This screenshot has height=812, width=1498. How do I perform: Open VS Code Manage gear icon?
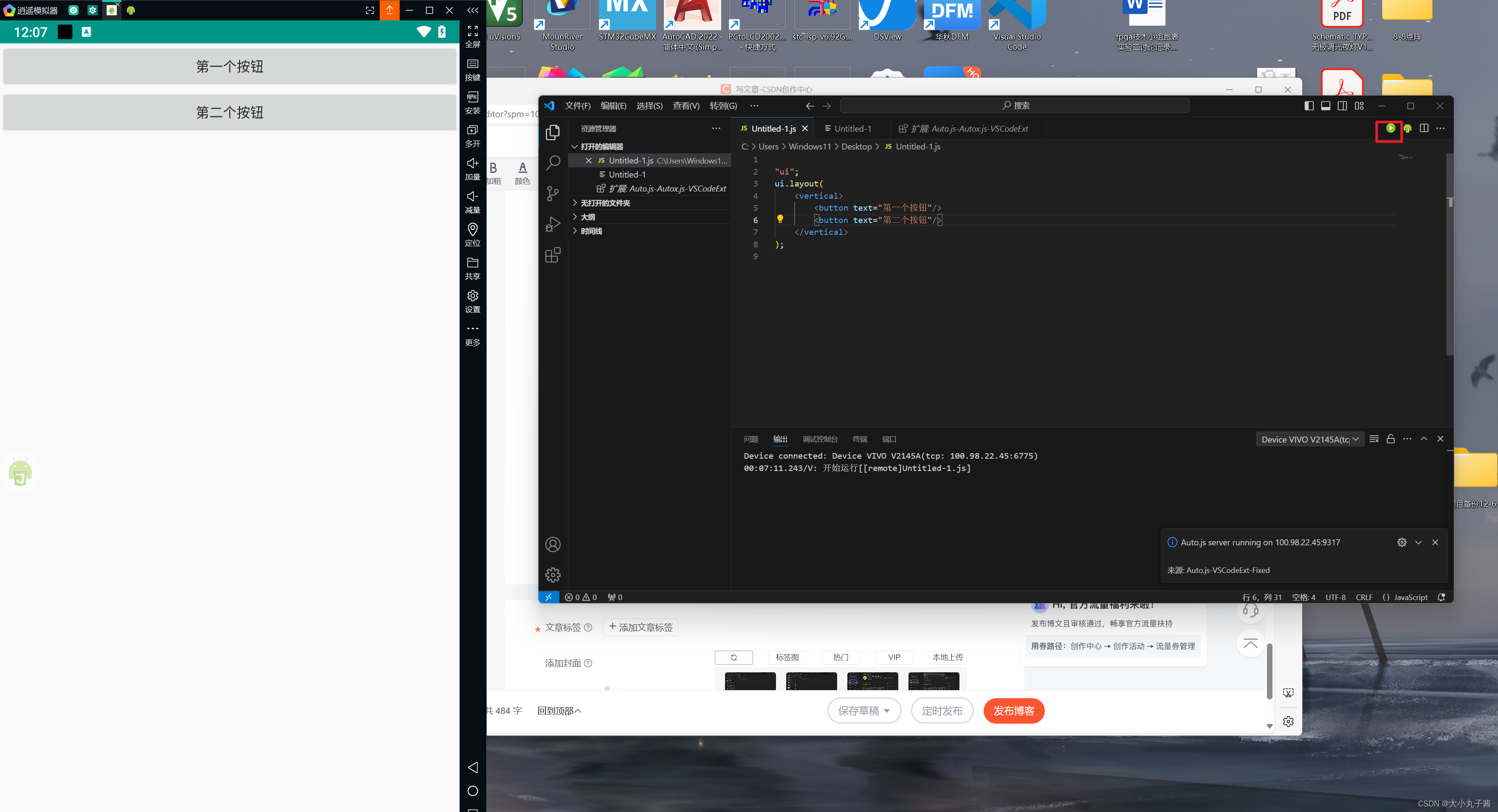pyautogui.click(x=553, y=575)
